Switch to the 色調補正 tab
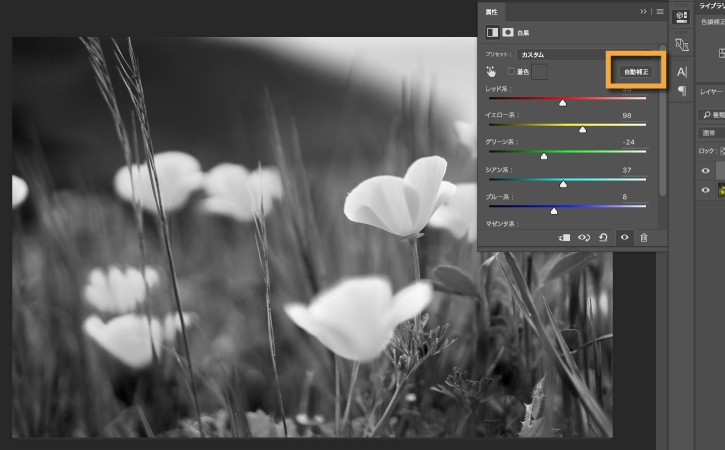This screenshot has height=450, width=725. (713, 22)
